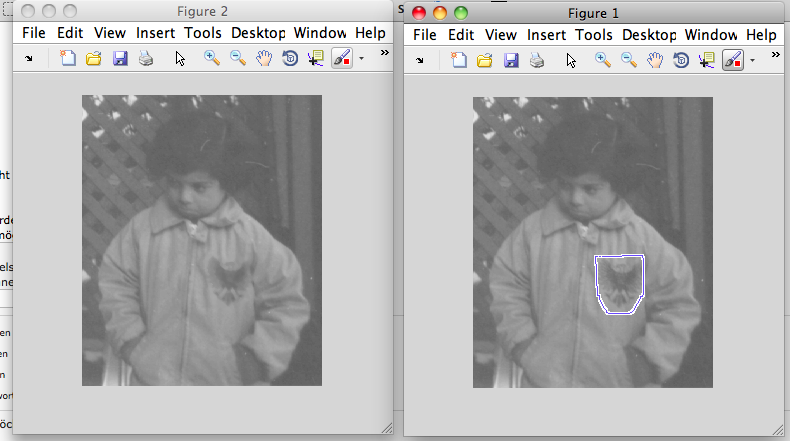This screenshot has width=790, height=441.
Task: Toggle Edit Plot arrow in Figure 1
Action: (571, 60)
